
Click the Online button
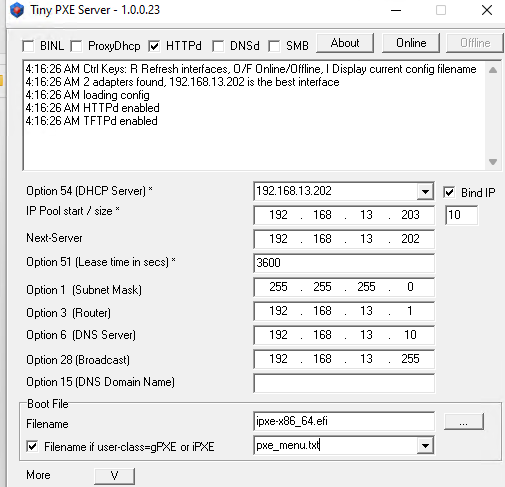point(411,43)
